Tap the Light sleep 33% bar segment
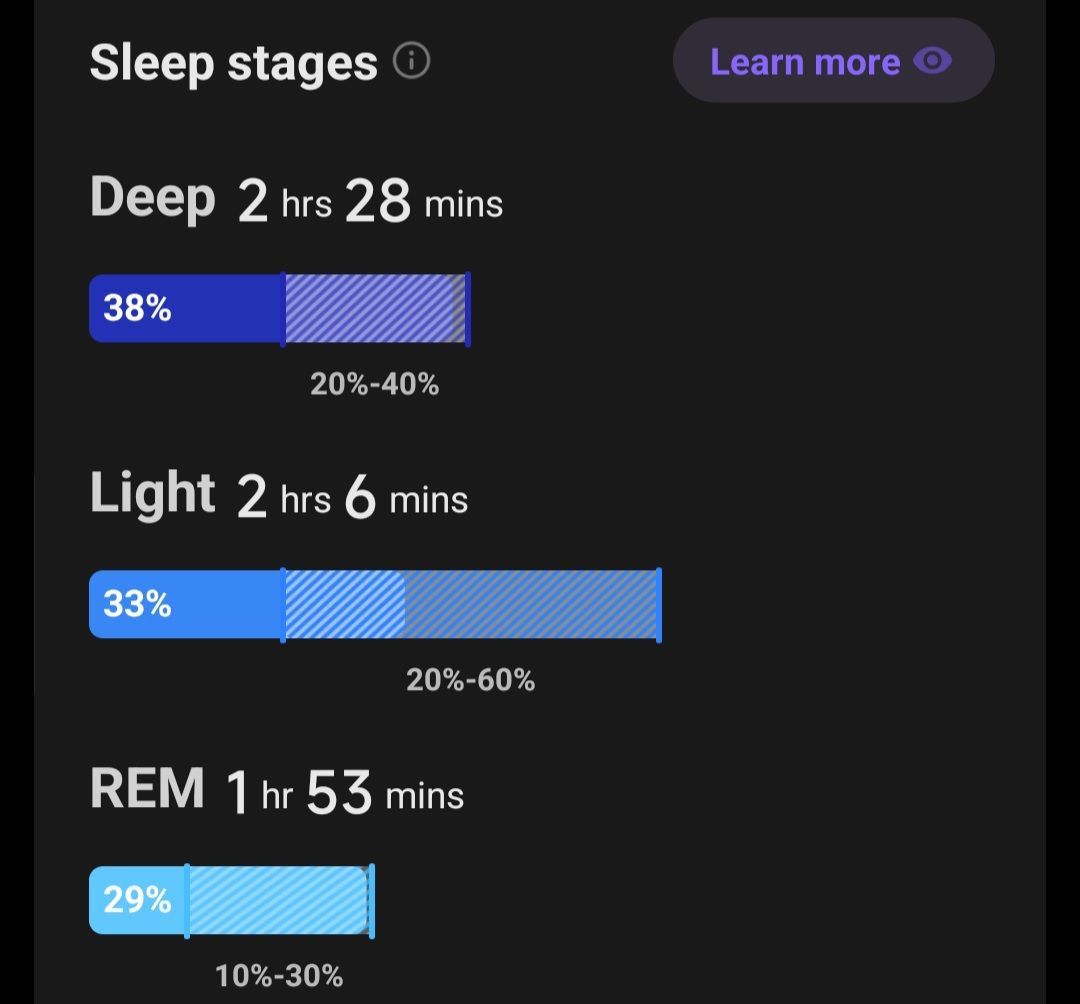 click(x=185, y=604)
